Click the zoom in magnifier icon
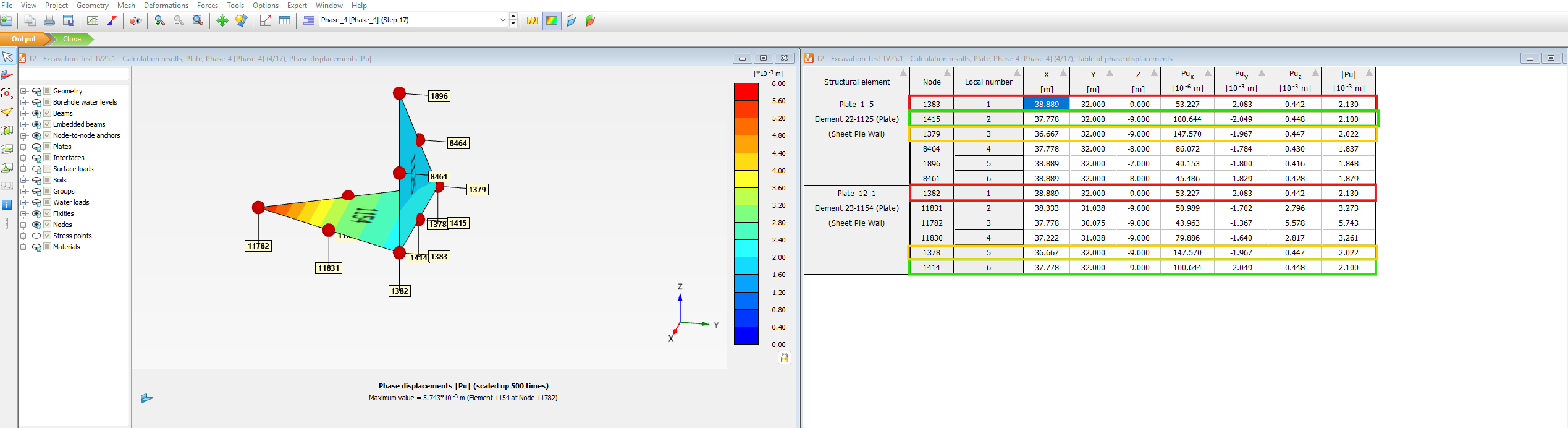Image resolution: width=1568 pixels, height=428 pixels. click(160, 20)
